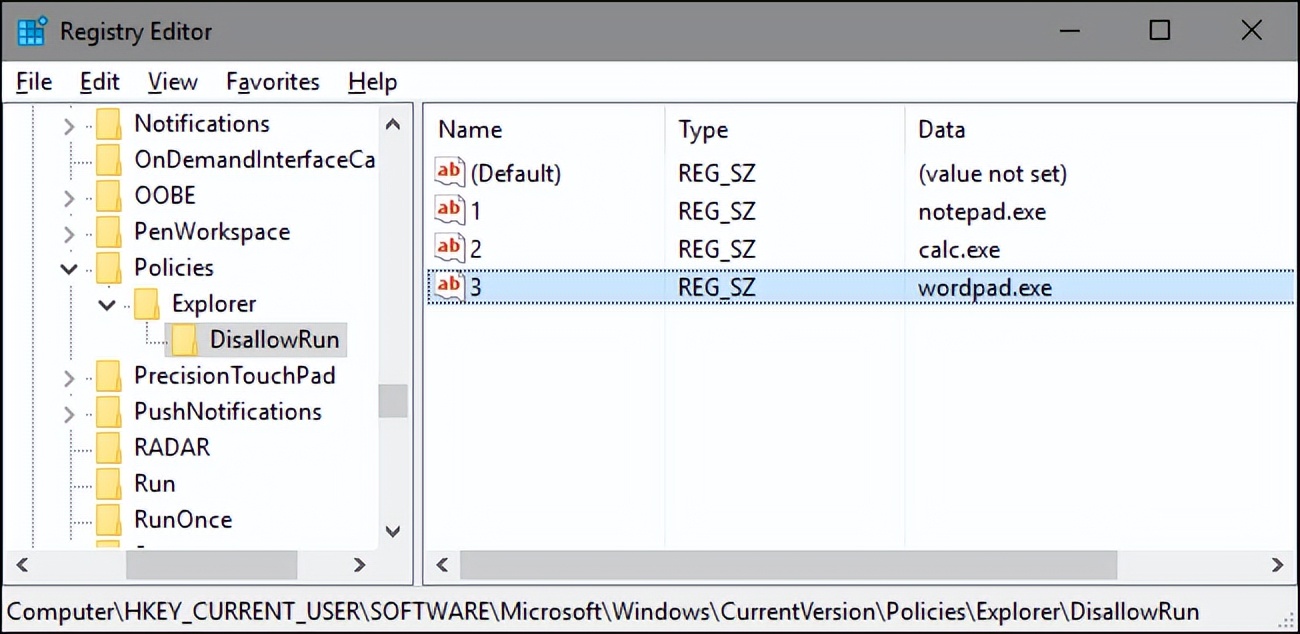Open the View menu
The height and width of the screenshot is (634, 1300).
[172, 81]
